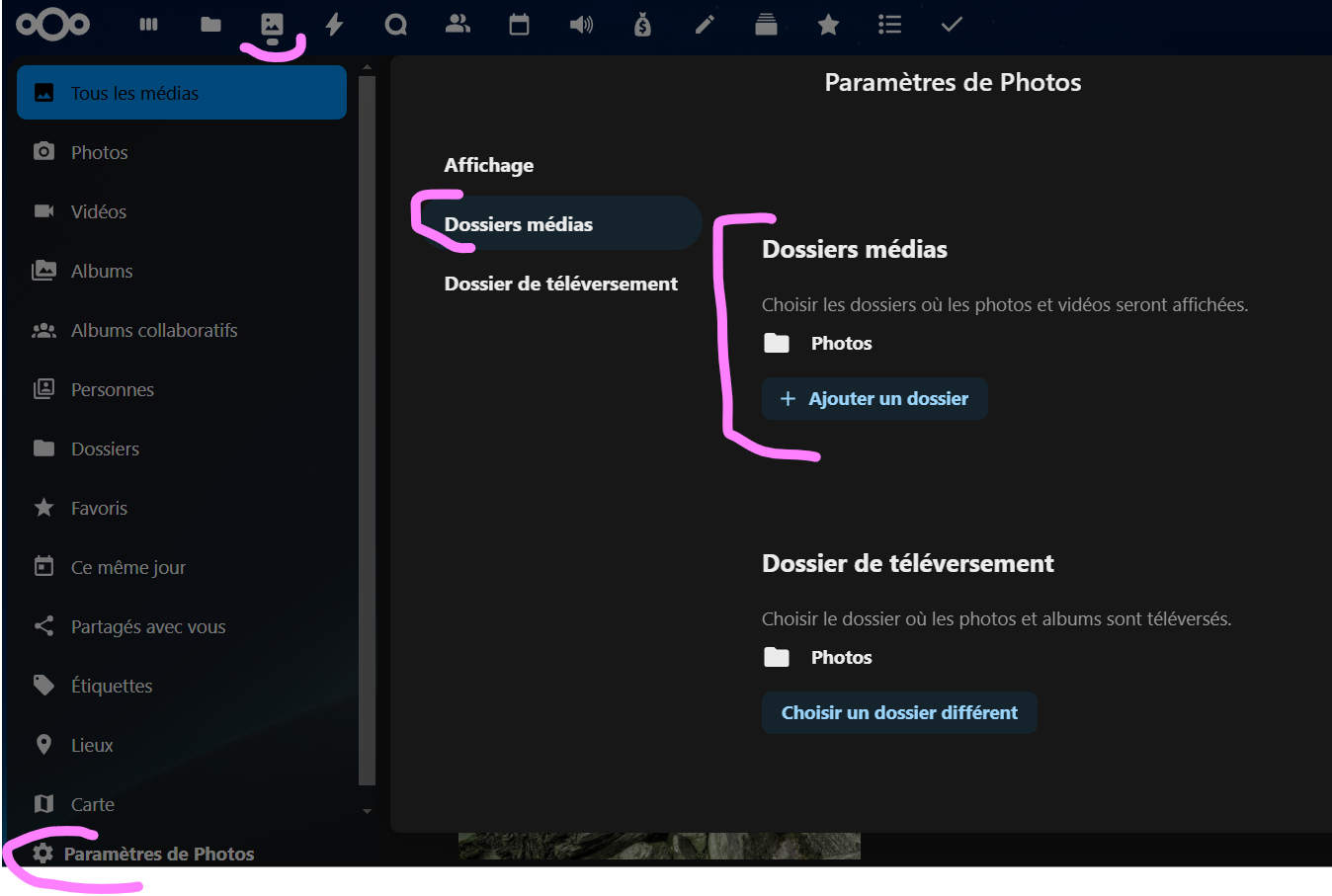Image resolution: width=1332 pixels, height=896 pixels.
Task: Open the Carte map view
Action: 93,804
